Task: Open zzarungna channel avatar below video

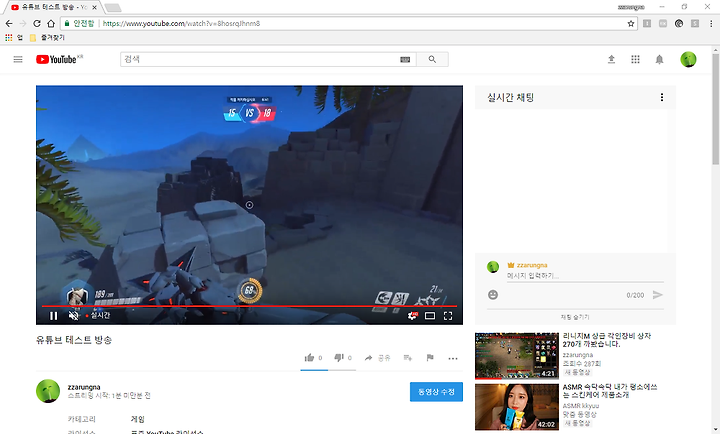Action: [x=48, y=391]
